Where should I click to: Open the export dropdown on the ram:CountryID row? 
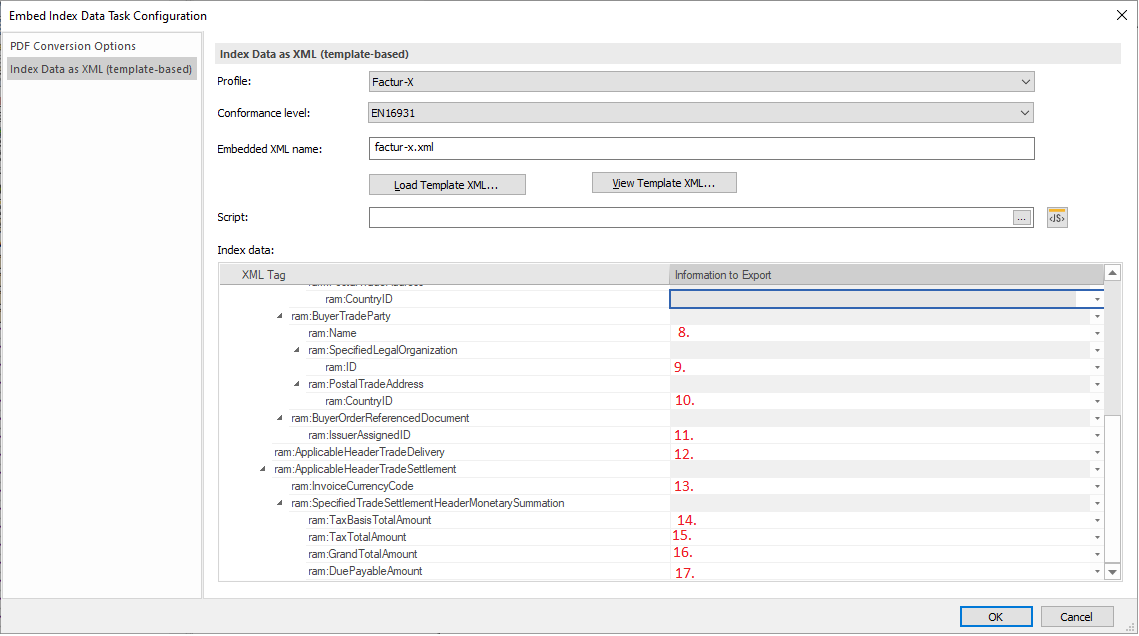pyautogui.click(x=1097, y=299)
